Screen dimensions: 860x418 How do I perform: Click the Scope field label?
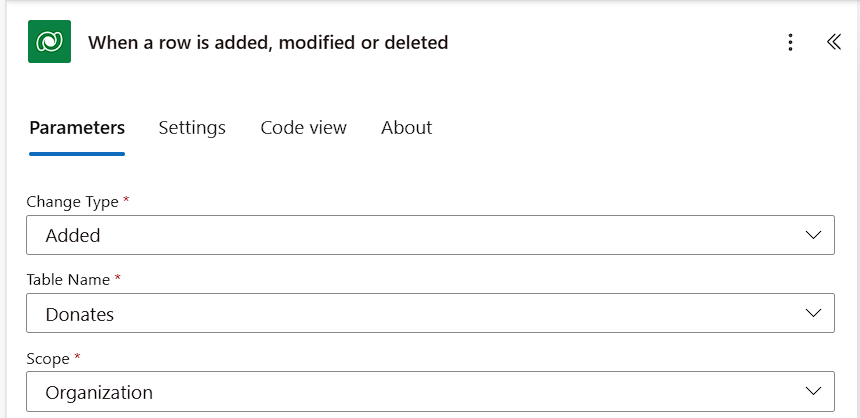pos(48,358)
